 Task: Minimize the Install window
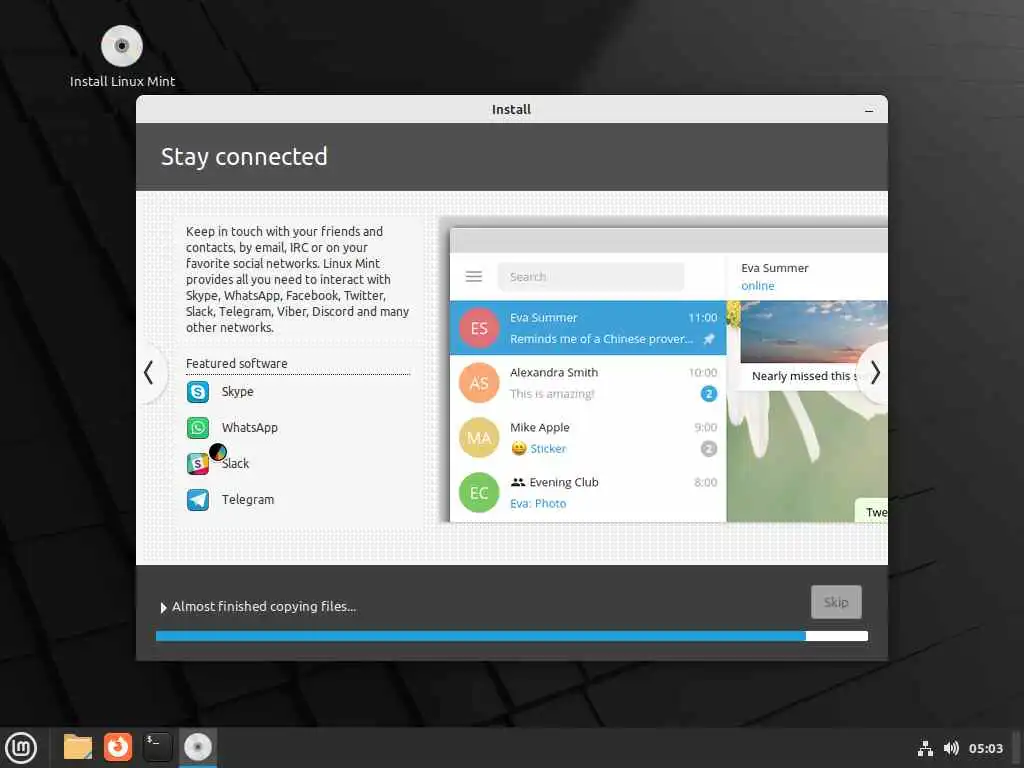[x=869, y=110]
